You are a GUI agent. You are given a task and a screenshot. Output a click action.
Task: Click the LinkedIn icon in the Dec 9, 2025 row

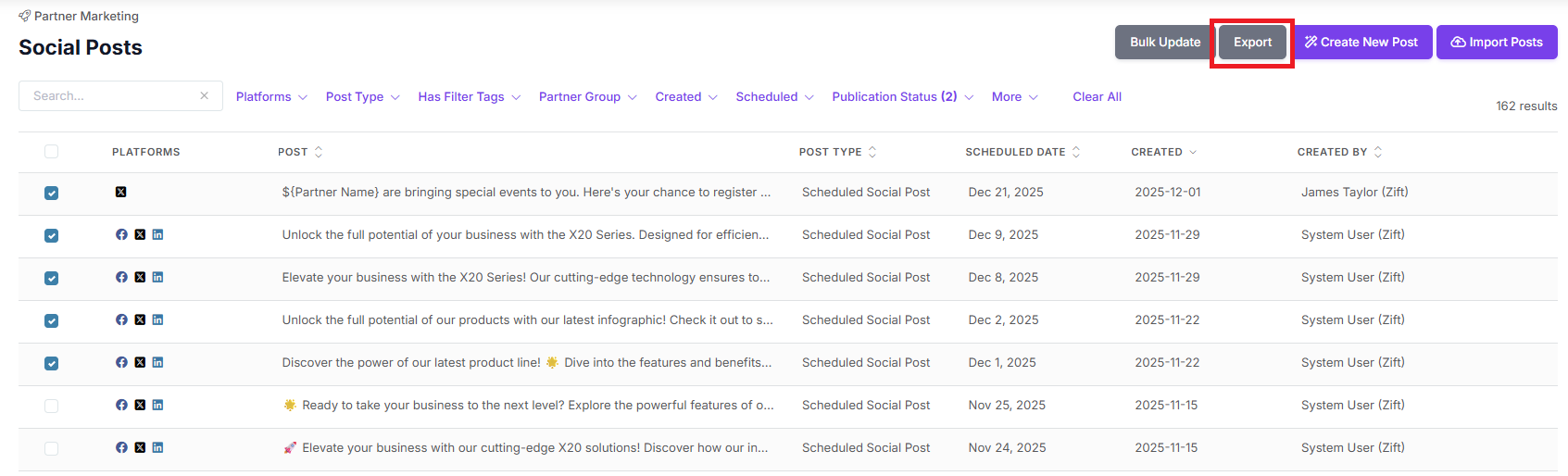157,234
